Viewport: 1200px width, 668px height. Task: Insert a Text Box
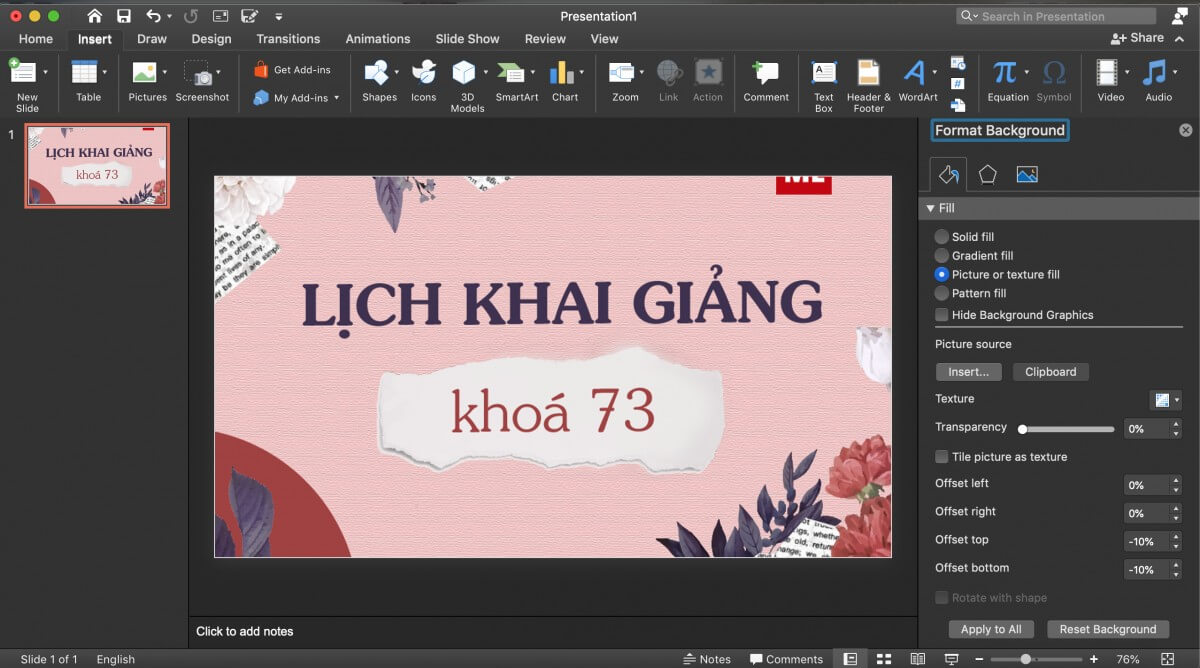(x=824, y=74)
